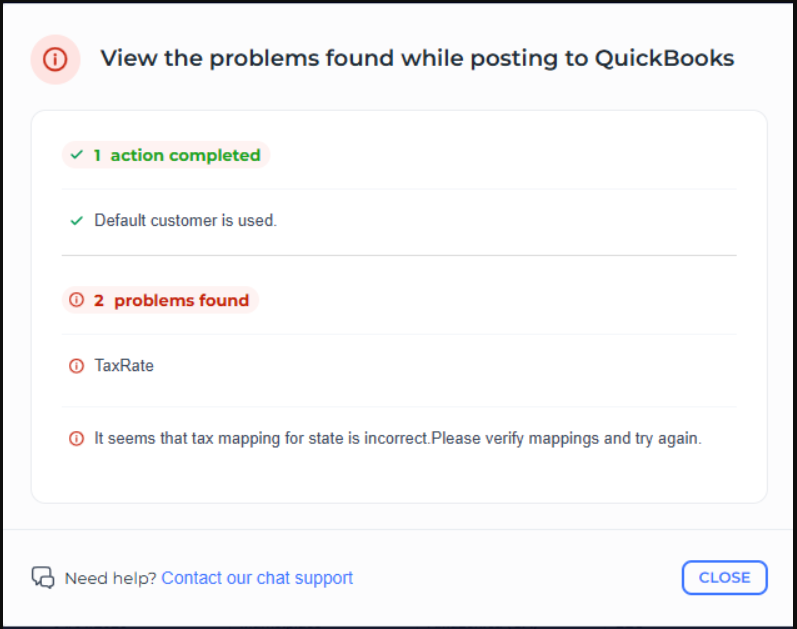The height and width of the screenshot is (629, 797).
Task: Click the large red alert icon in header
Action: [55, 59]
